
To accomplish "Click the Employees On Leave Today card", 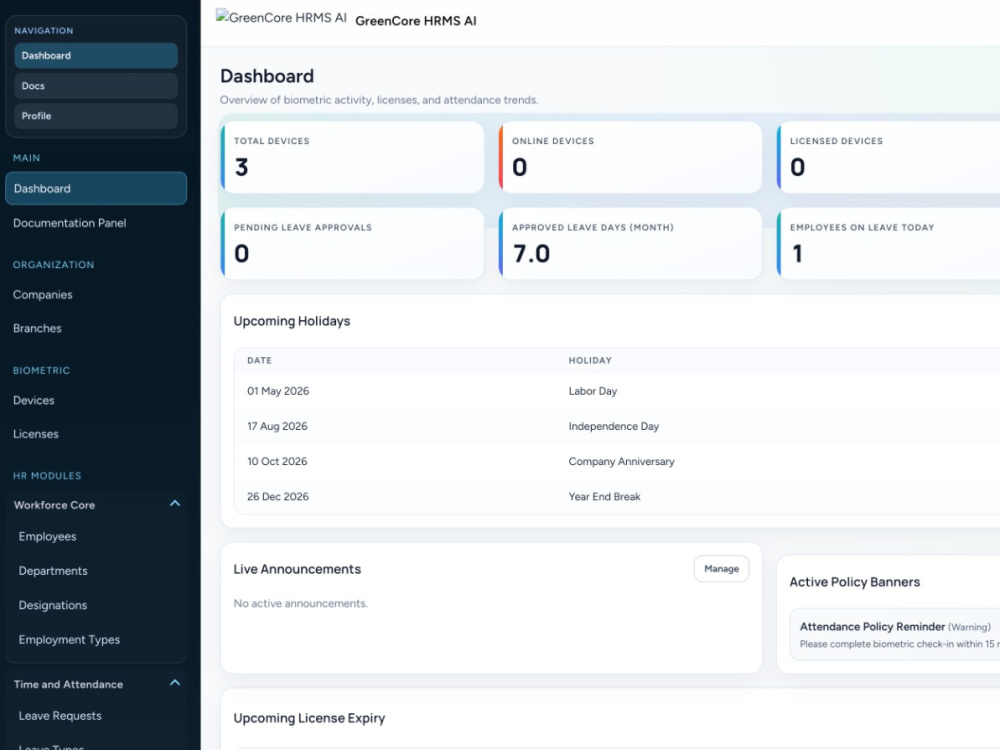I will 888,244.
